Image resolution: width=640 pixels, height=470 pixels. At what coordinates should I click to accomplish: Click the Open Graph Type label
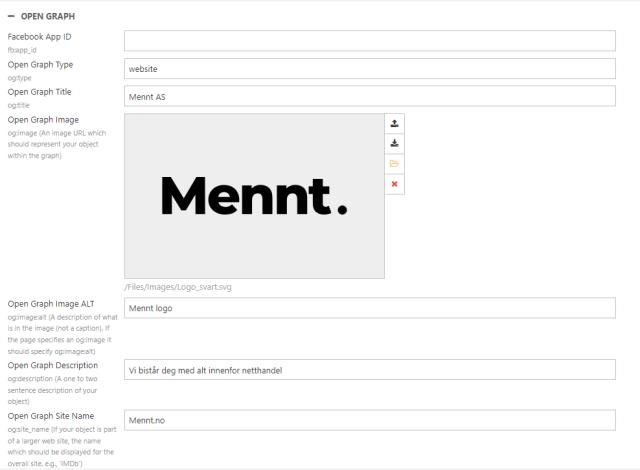[40, 65]
